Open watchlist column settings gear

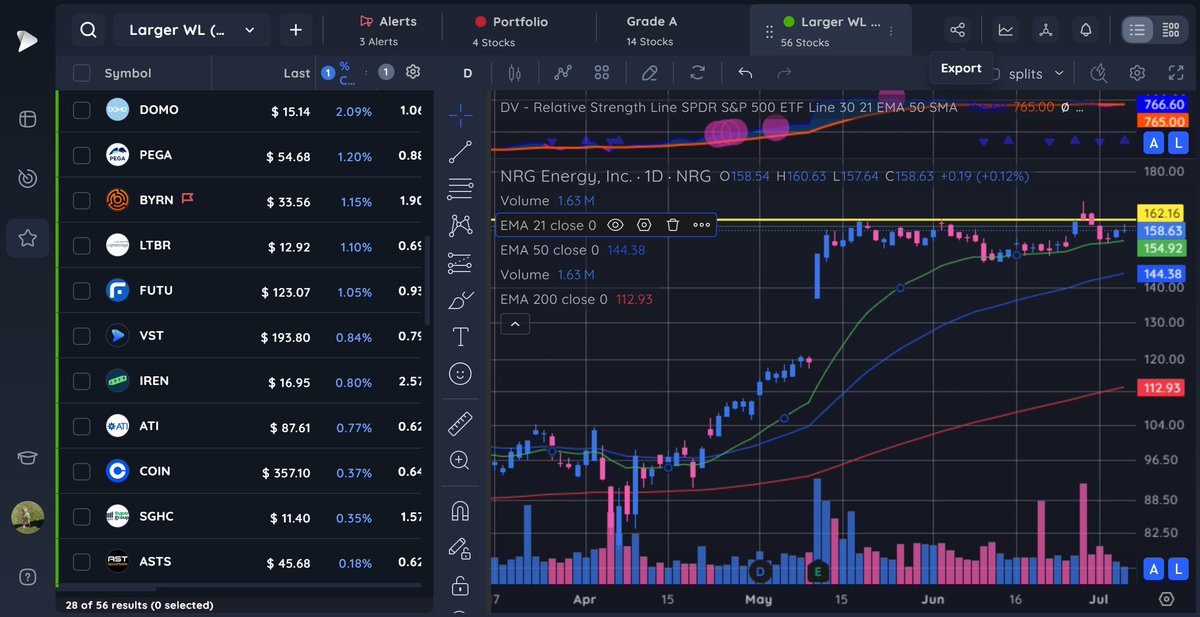point(413,72)
